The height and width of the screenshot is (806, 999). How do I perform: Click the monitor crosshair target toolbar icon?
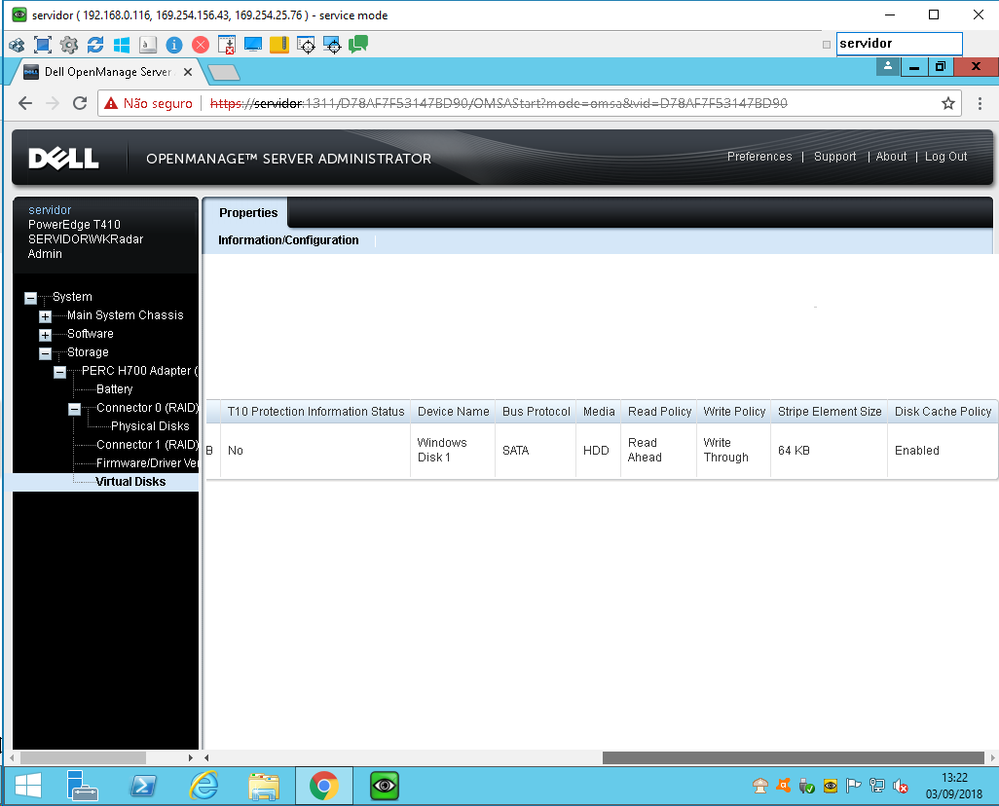click(332, 45)
